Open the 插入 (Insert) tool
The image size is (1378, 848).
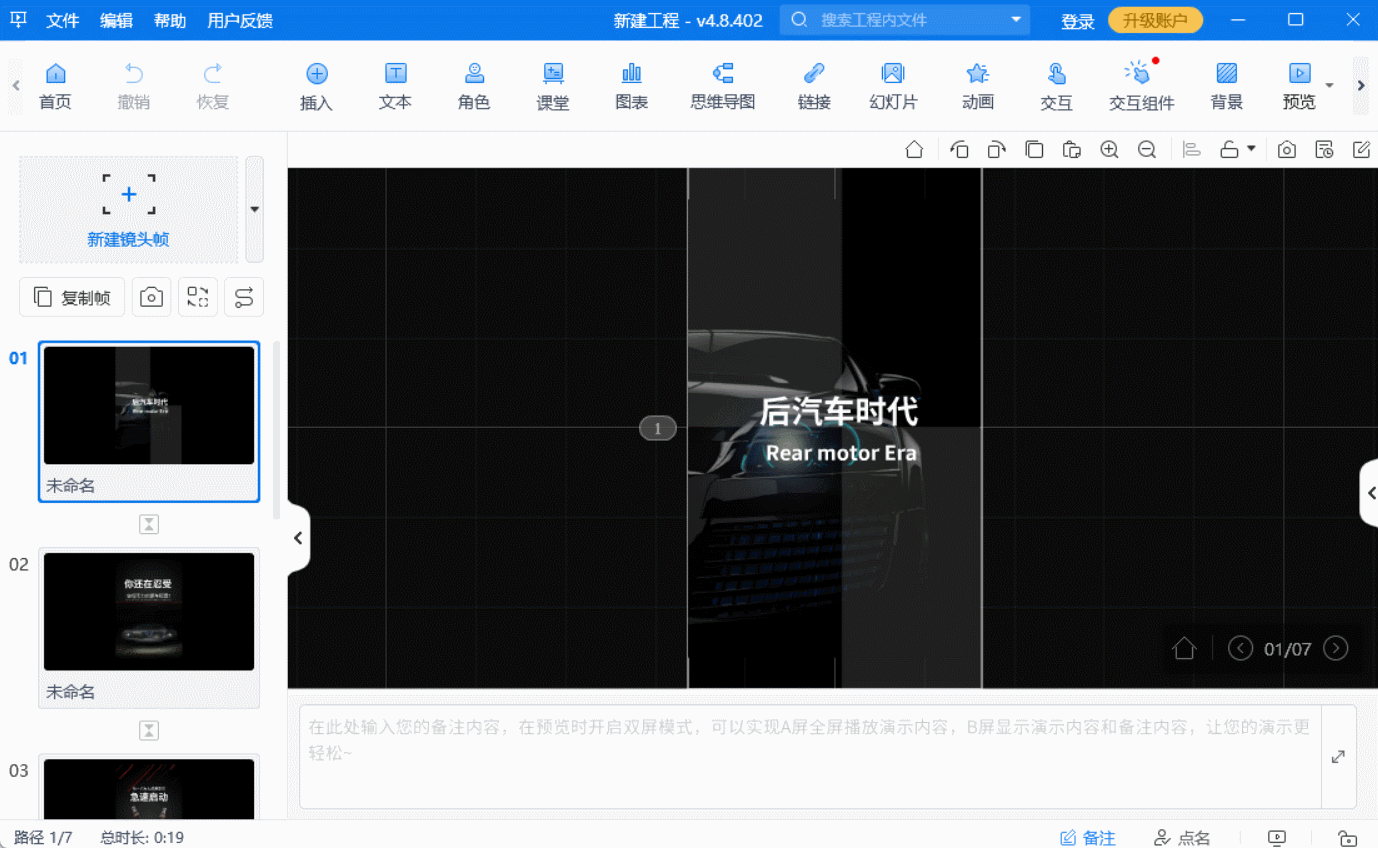[x=316, y=85]
